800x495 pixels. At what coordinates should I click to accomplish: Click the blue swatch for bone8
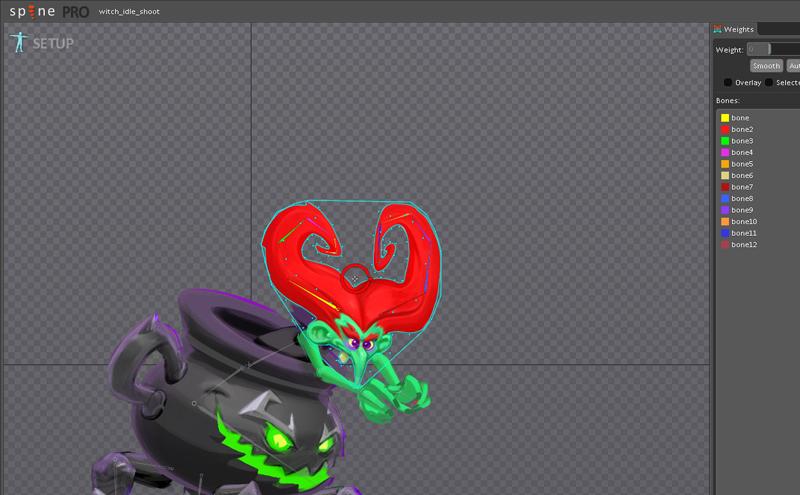[724, 199]
